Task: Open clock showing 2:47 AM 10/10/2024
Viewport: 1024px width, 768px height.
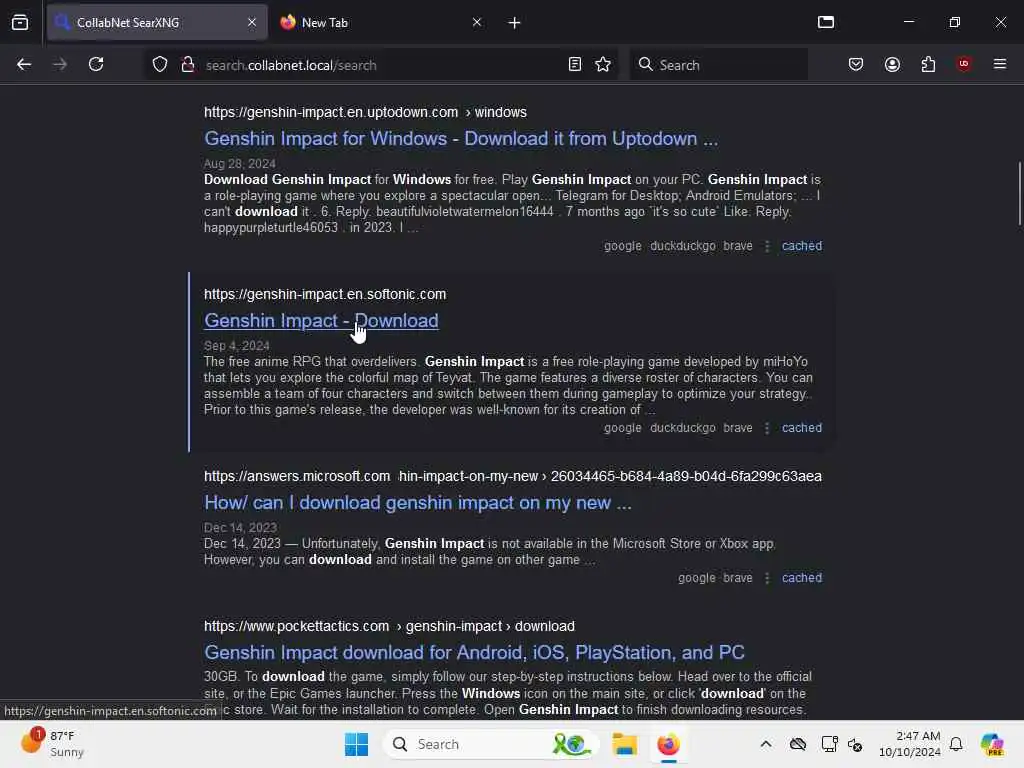Action: click(x=909, y=744)
